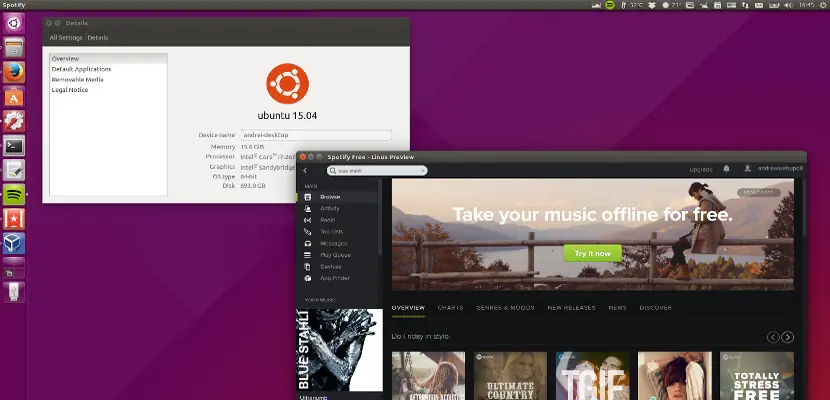The height and width of the screenshot is (400, 830).
Task: Click the mail envelope indicator
Action: click(759, 5)
